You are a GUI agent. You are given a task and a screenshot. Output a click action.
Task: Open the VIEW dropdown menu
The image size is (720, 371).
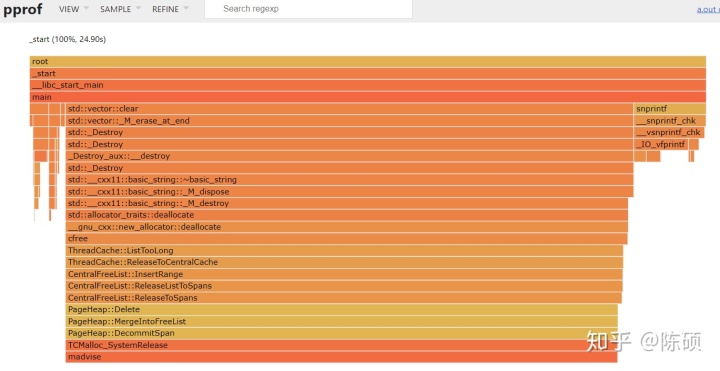(73, 9)
